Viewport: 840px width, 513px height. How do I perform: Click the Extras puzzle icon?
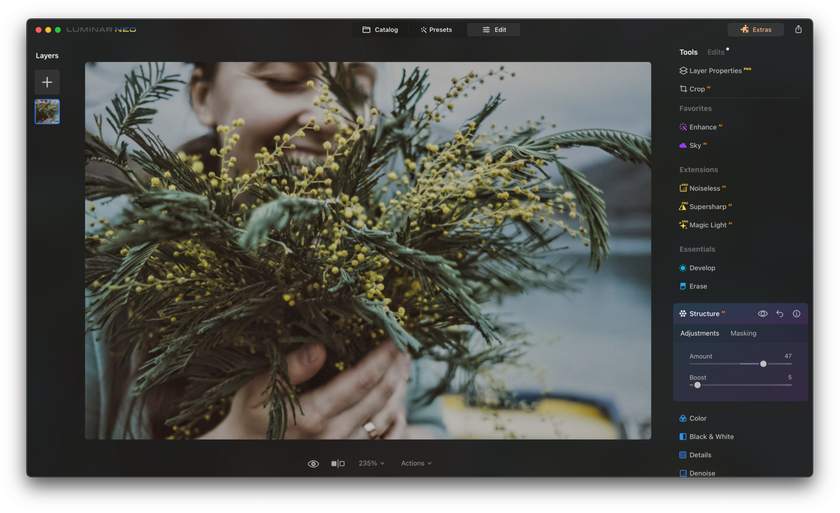tap(744, 29)
